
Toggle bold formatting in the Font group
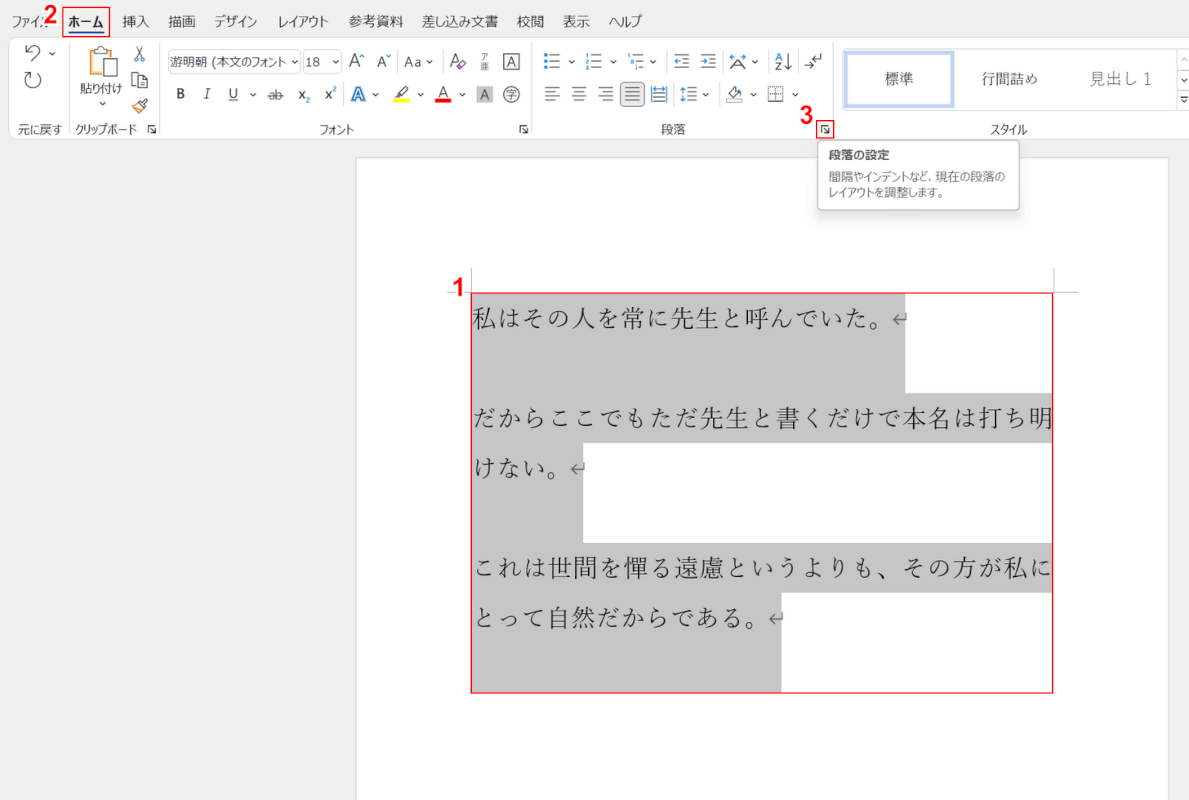180,94
